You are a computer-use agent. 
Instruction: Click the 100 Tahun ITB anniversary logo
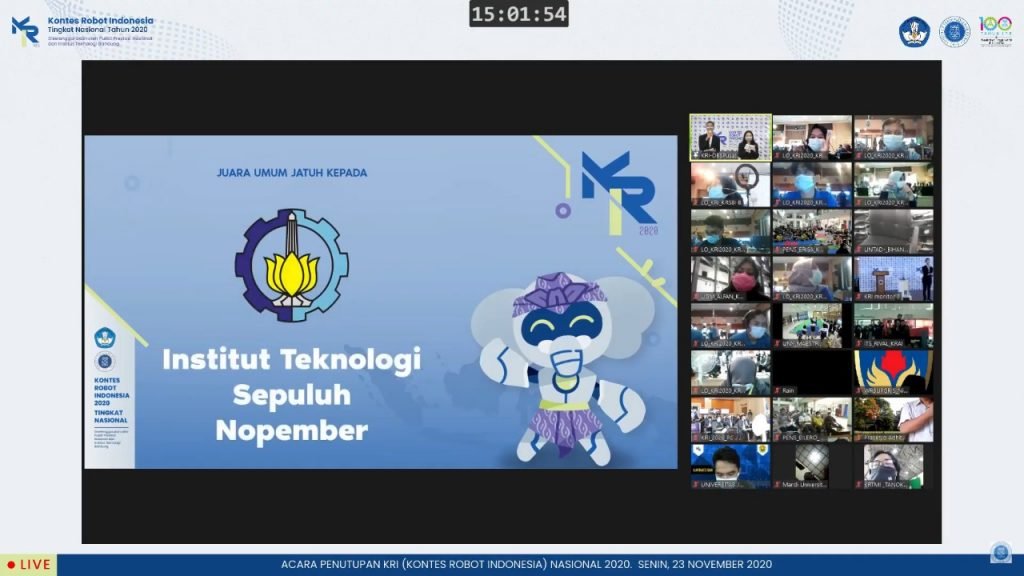(995, 31)
